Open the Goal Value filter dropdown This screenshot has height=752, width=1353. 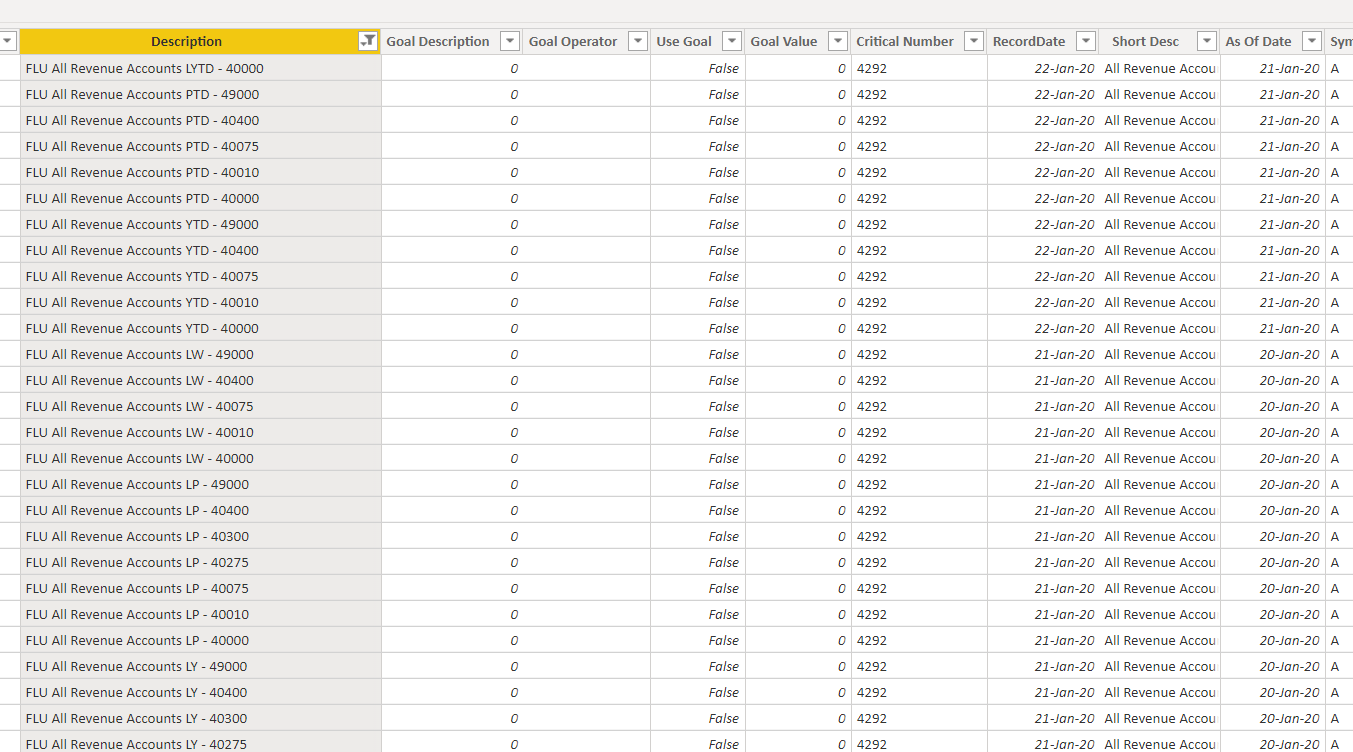click(838, 41)
